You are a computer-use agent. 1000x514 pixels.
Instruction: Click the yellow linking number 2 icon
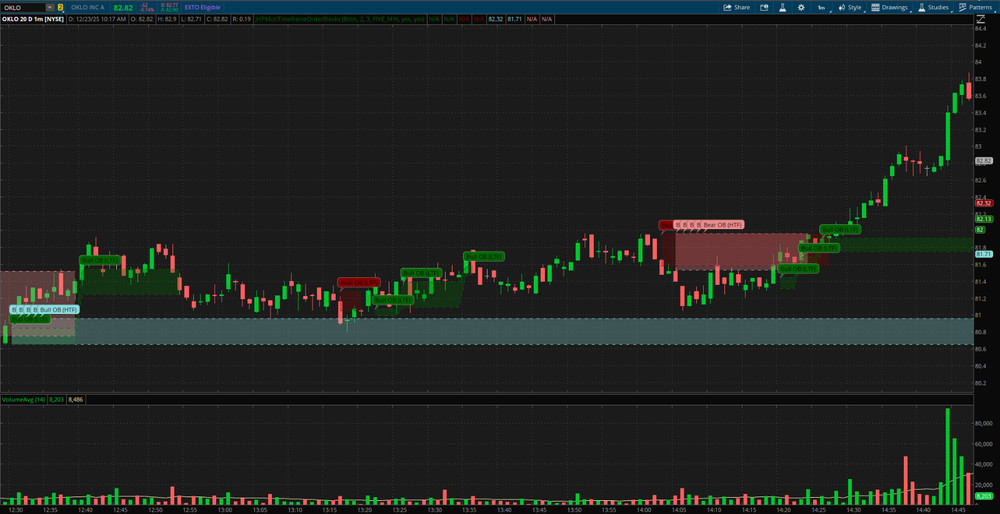pyautogui.click(x=60, y=7)
